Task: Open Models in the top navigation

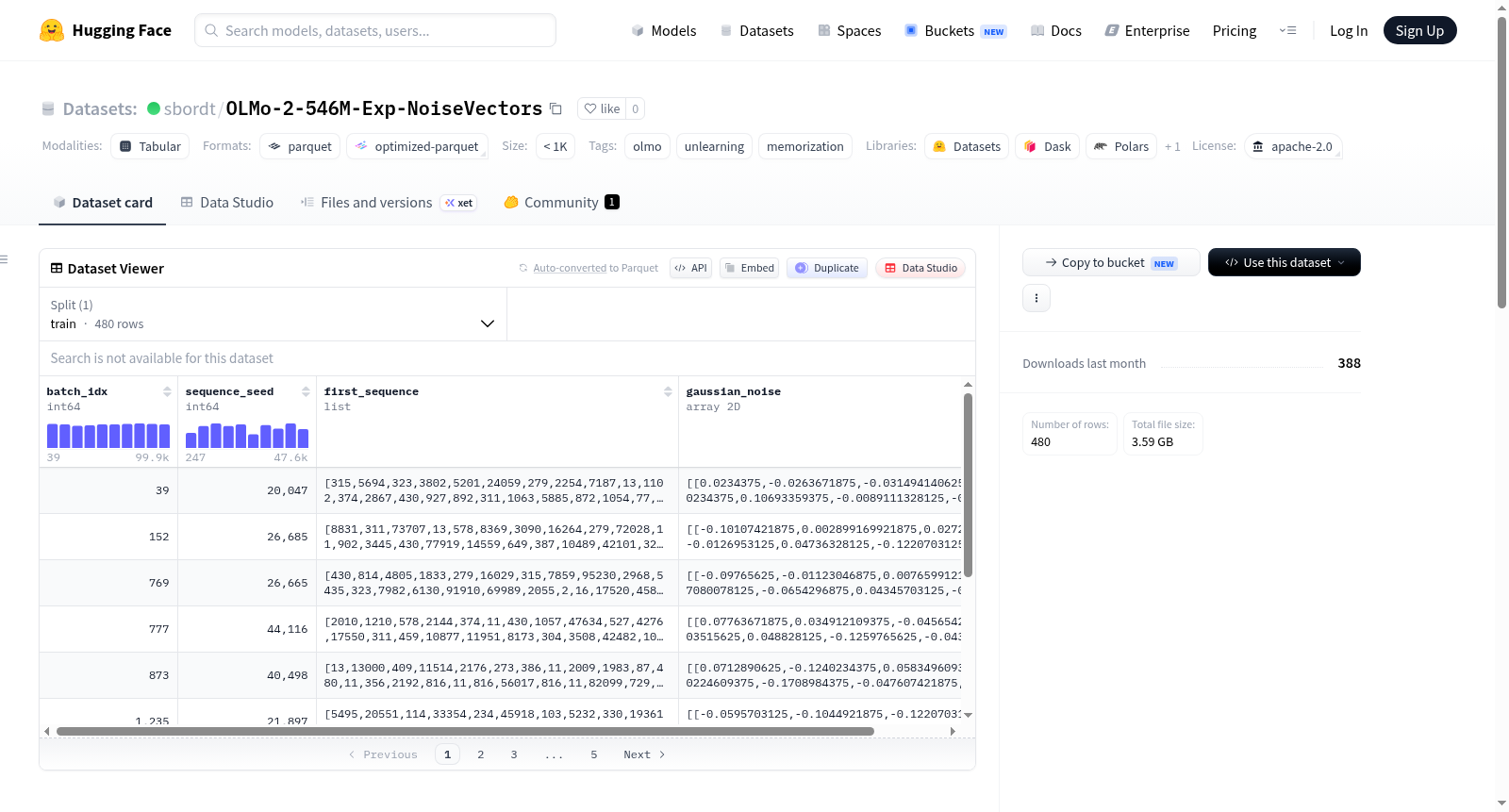Action: [x=664, y=30]
